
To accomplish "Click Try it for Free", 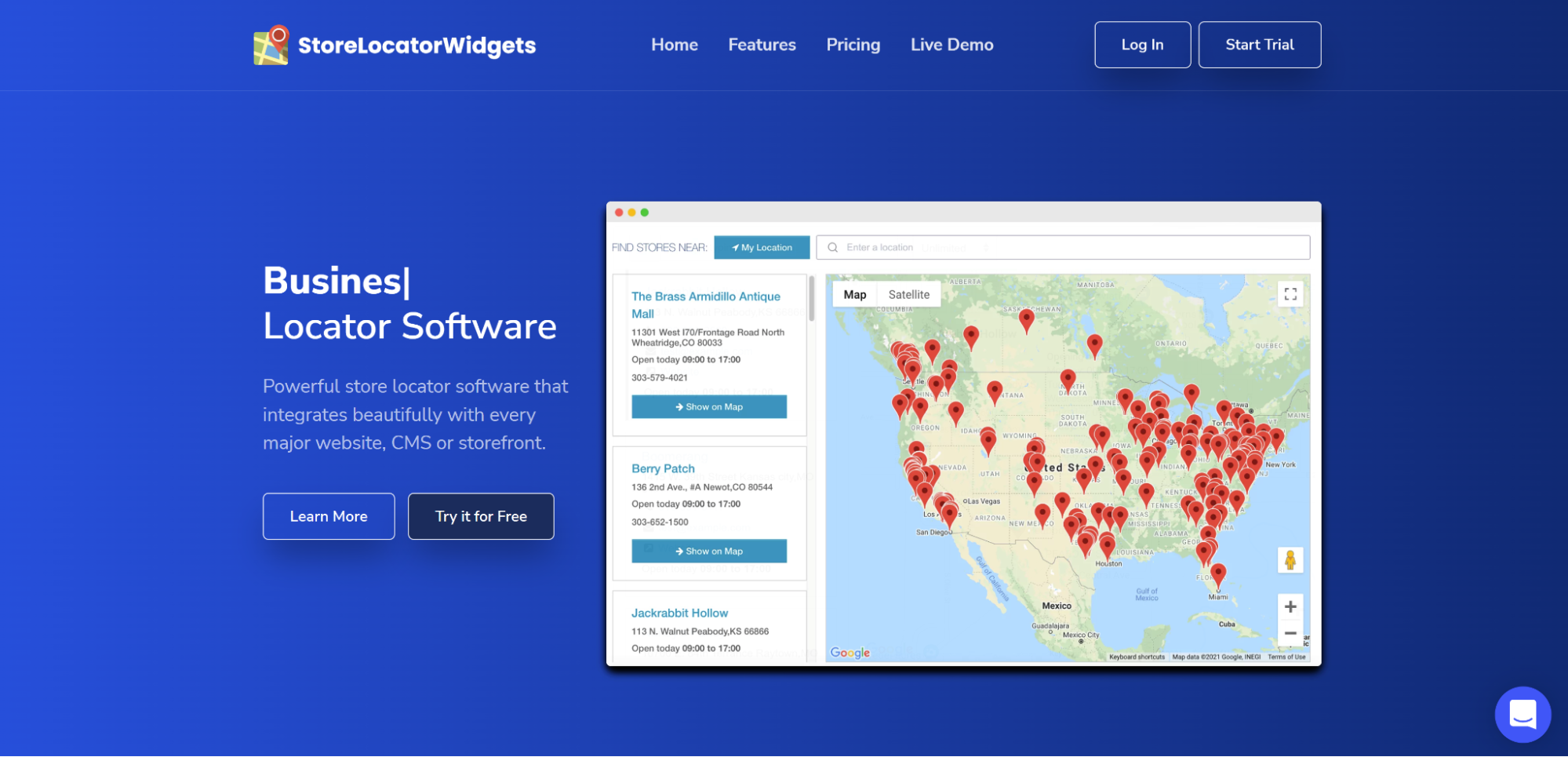I will pos(481,516).
